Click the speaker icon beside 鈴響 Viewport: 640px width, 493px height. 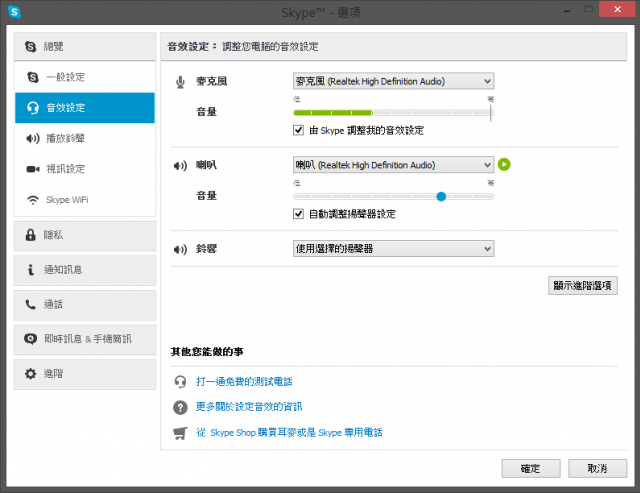(x=180, y=247)
